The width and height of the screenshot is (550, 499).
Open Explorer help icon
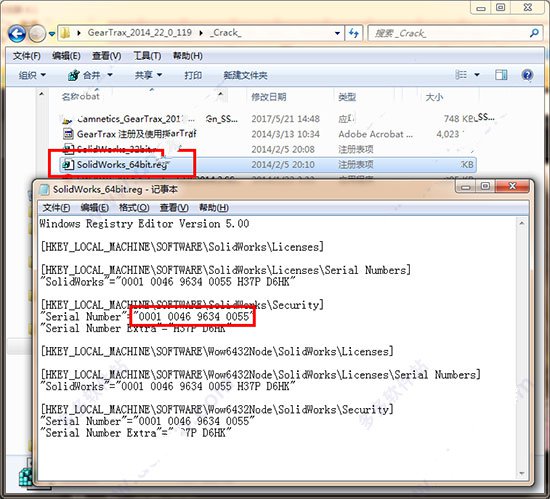point(527,75)
